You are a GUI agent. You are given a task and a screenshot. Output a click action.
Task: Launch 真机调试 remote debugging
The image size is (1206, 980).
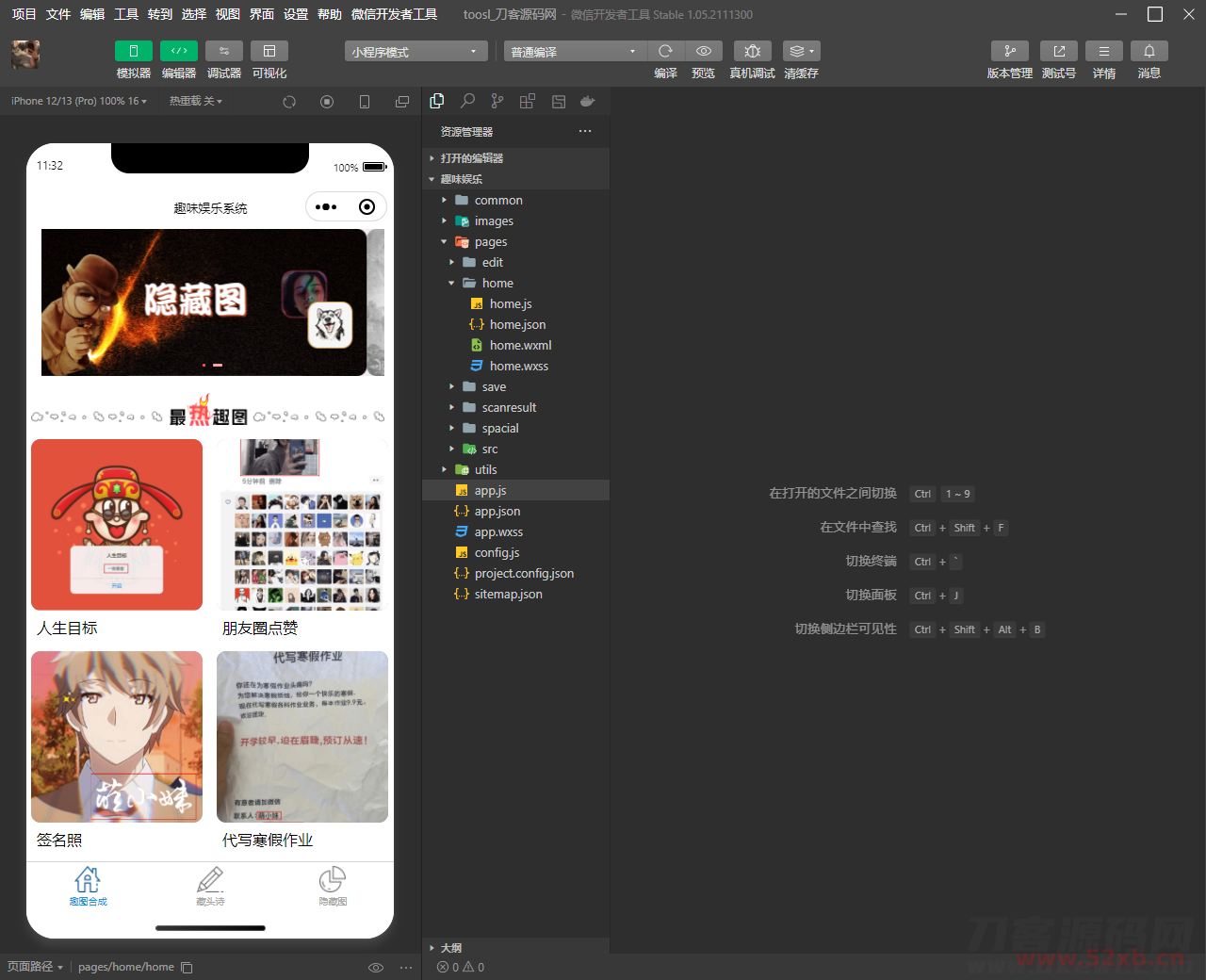tap(752, 51)
